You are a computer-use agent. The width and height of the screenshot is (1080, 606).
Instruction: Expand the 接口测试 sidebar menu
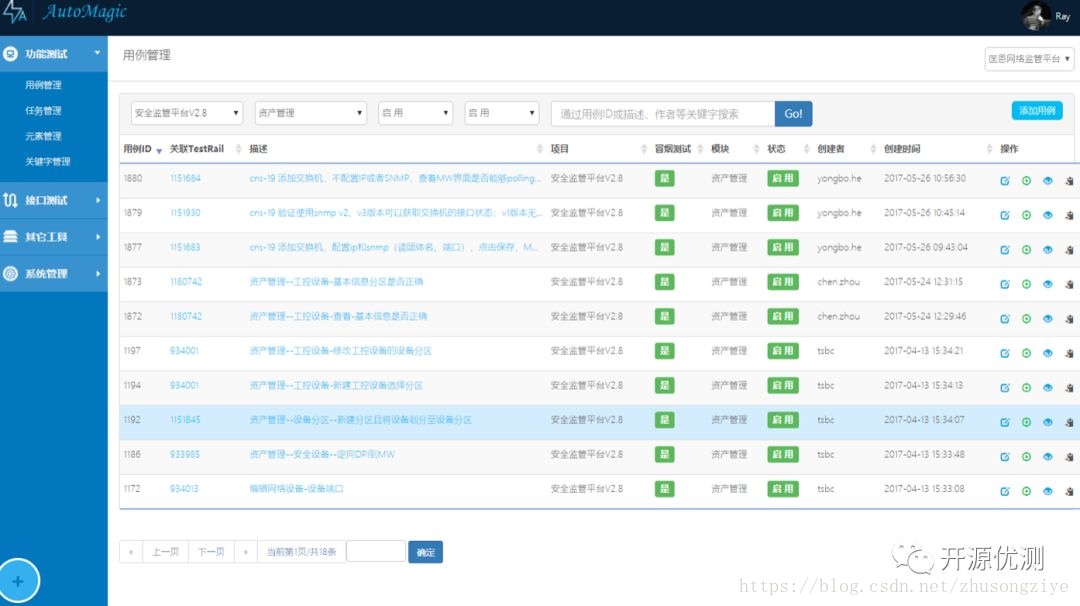coord(54,200)
